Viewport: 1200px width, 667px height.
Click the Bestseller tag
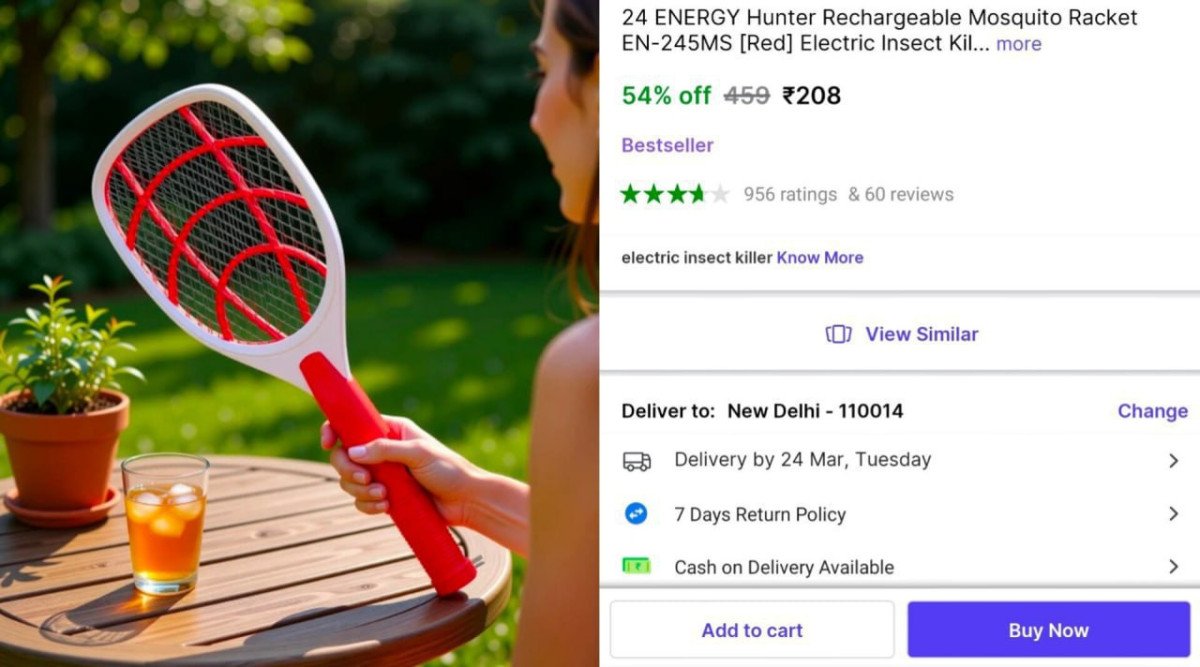click(x=667, y=145)
